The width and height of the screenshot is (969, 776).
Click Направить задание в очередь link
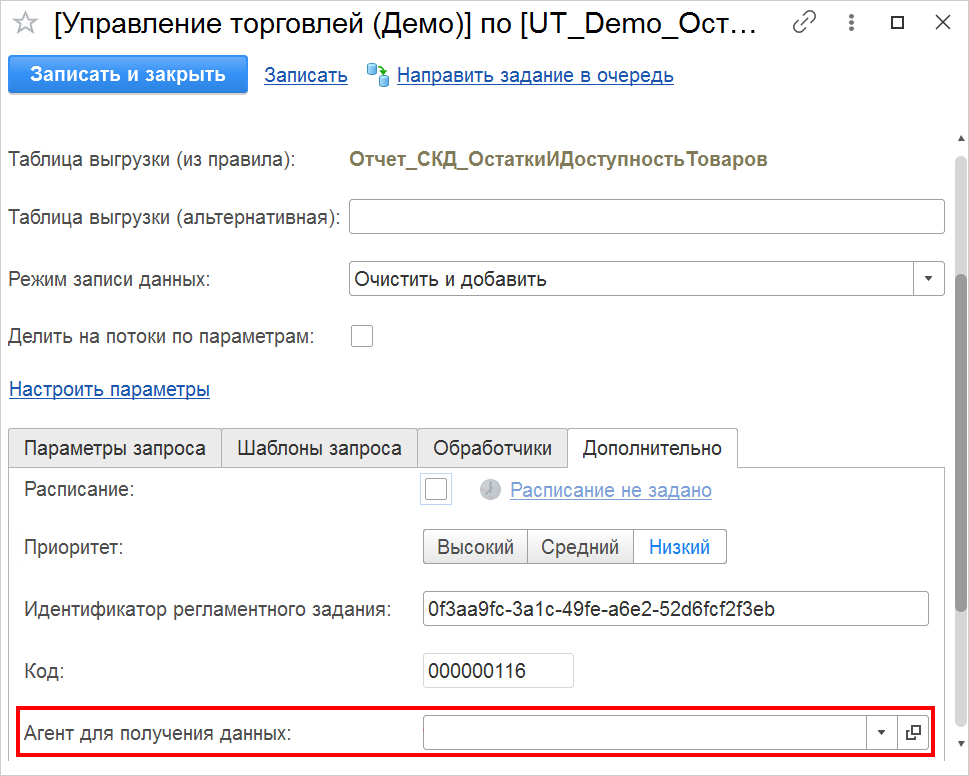535,75
